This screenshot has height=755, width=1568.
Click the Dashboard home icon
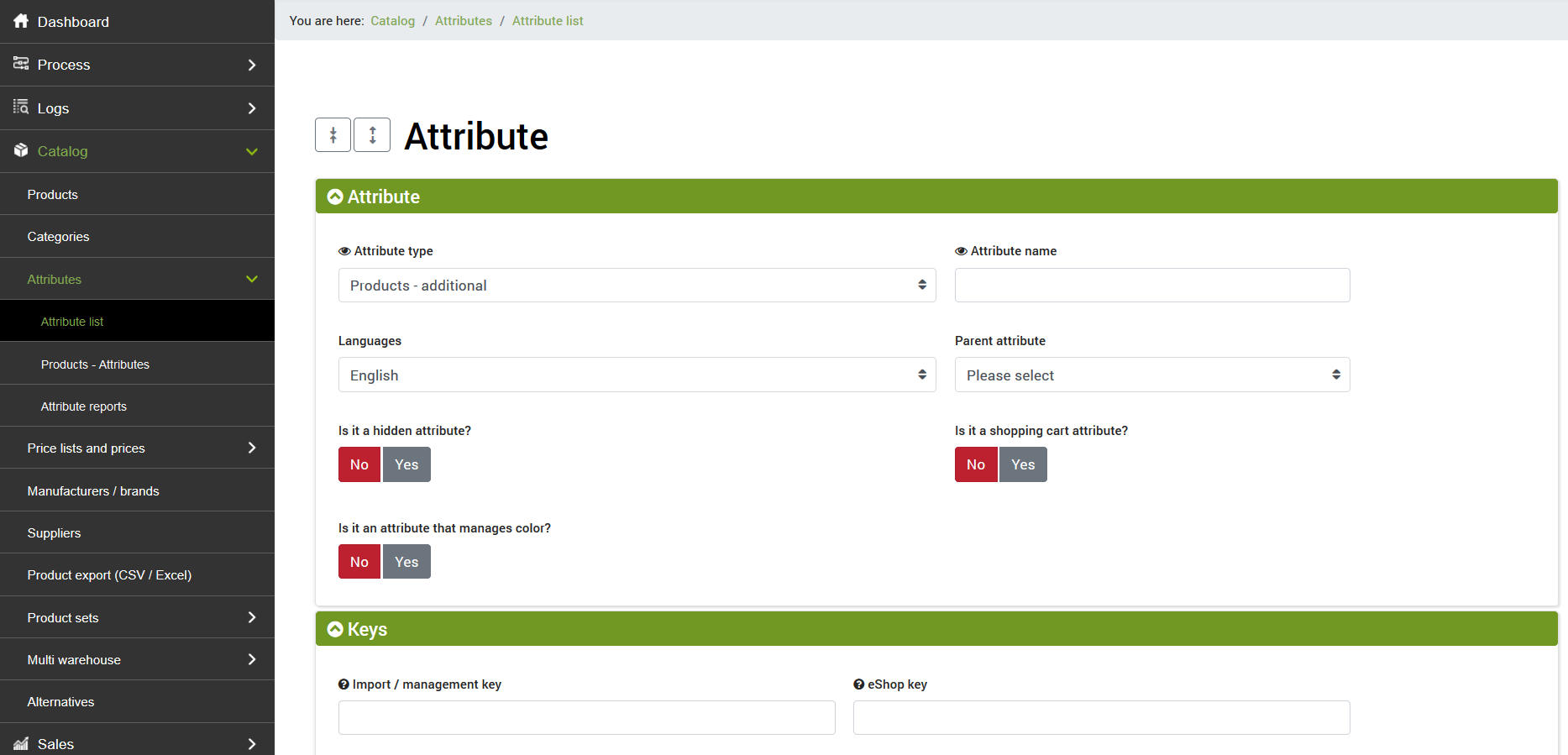(21, 21)
